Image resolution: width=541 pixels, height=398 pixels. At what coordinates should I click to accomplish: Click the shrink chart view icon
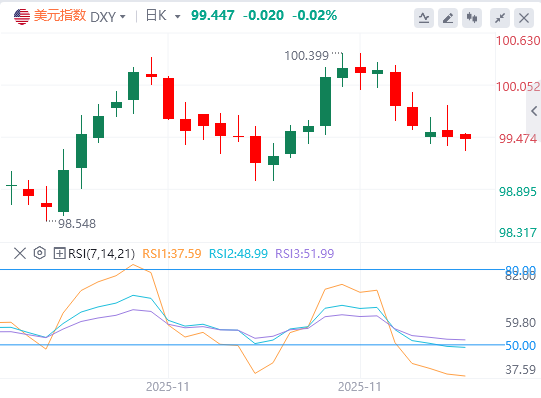[x=500, y=18]
